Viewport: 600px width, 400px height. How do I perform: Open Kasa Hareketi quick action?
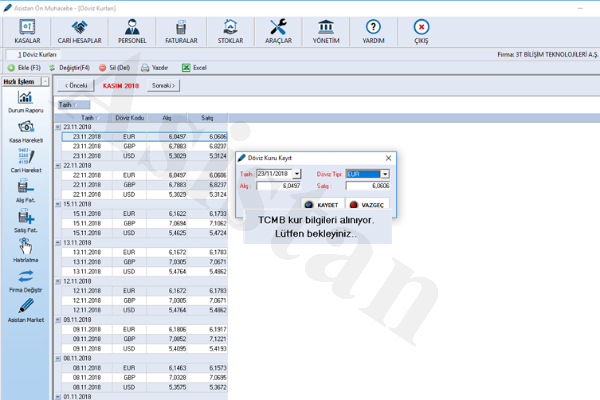coord(26,132)
